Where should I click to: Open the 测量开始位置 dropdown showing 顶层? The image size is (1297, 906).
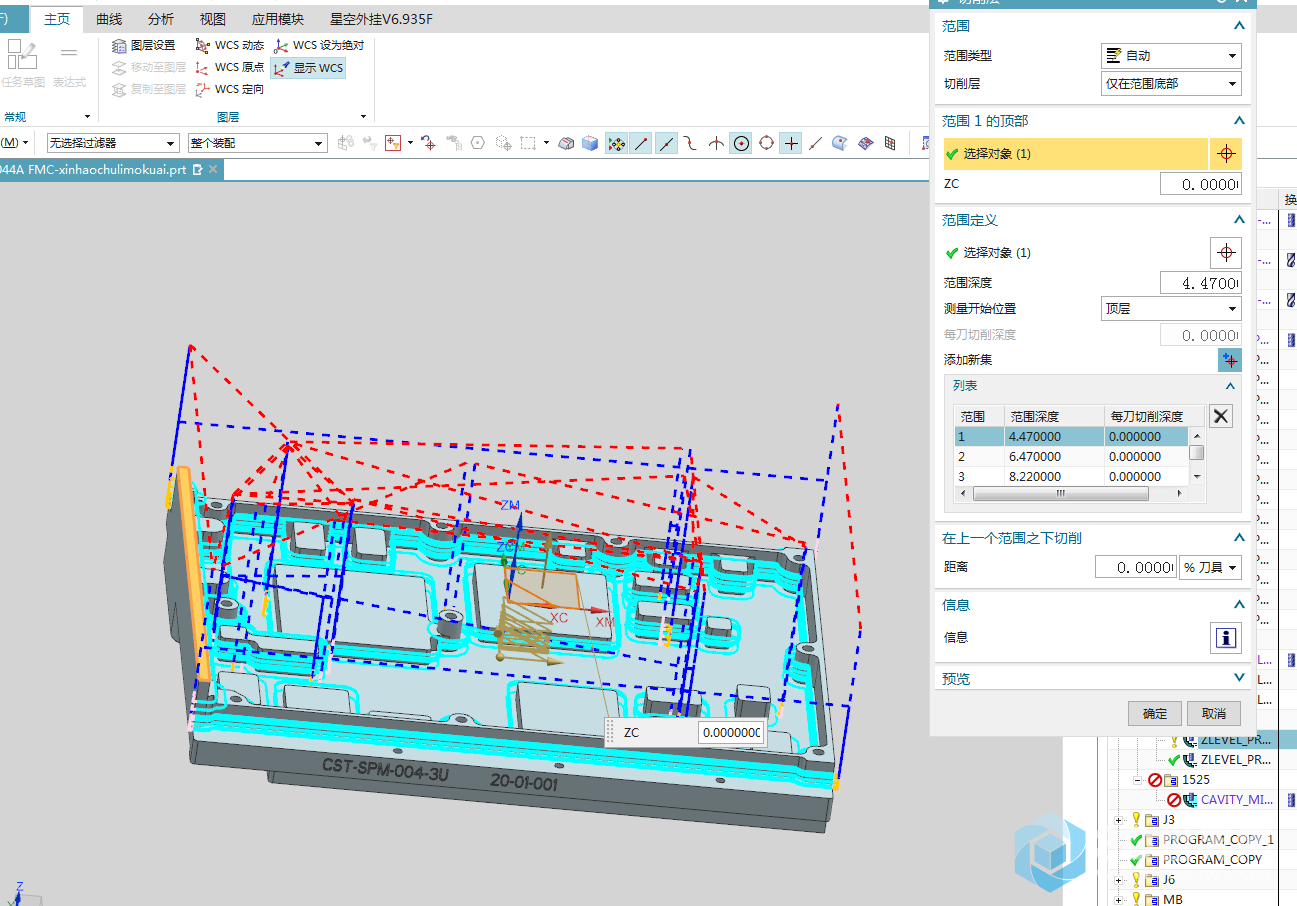point(1171,309)
